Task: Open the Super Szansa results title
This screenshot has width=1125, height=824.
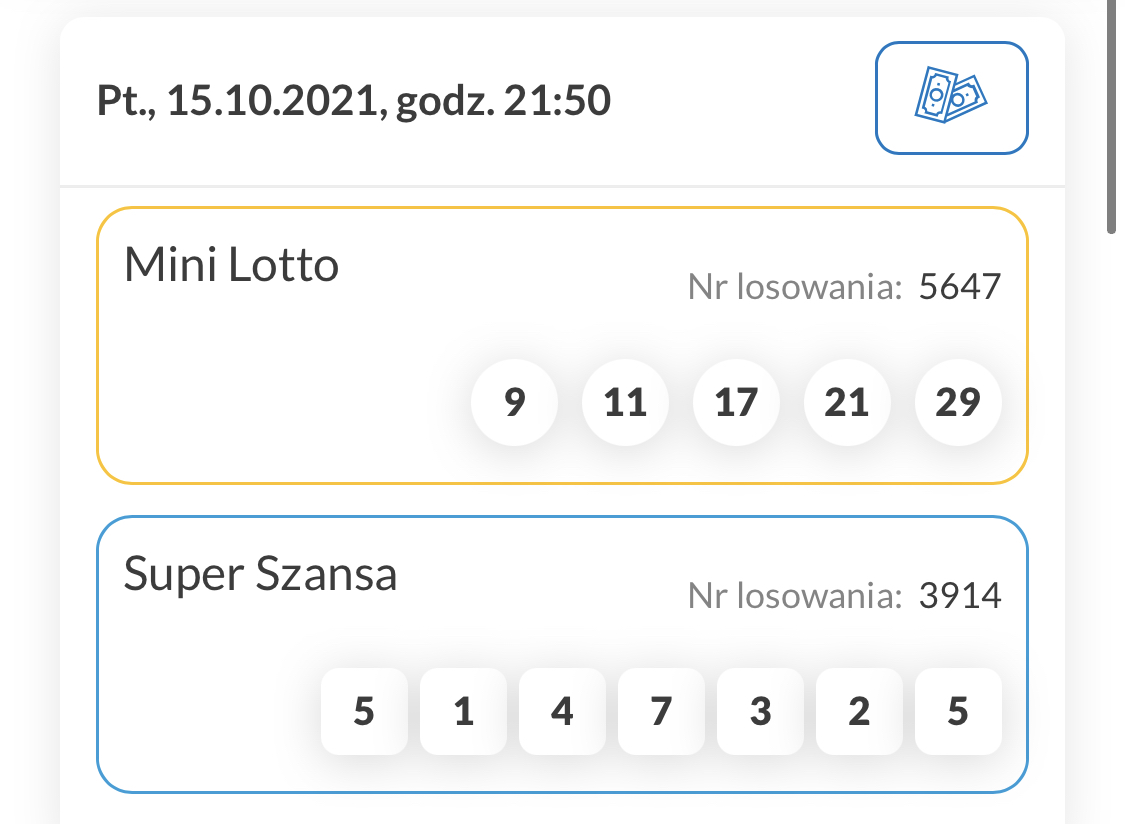Action: tap(260, 575)
